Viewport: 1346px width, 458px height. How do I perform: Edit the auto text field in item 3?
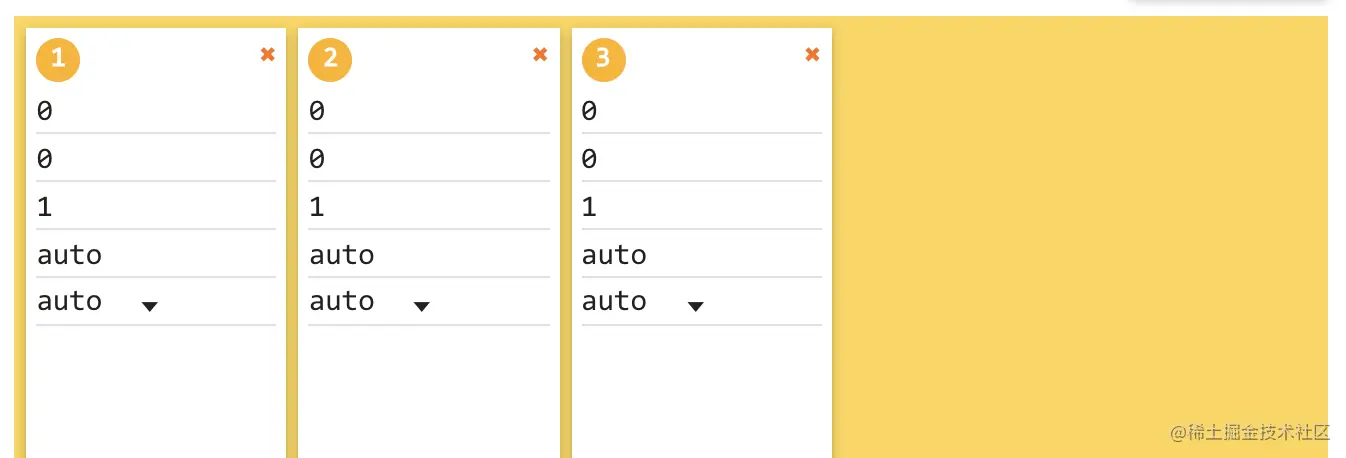coord(701,255)
